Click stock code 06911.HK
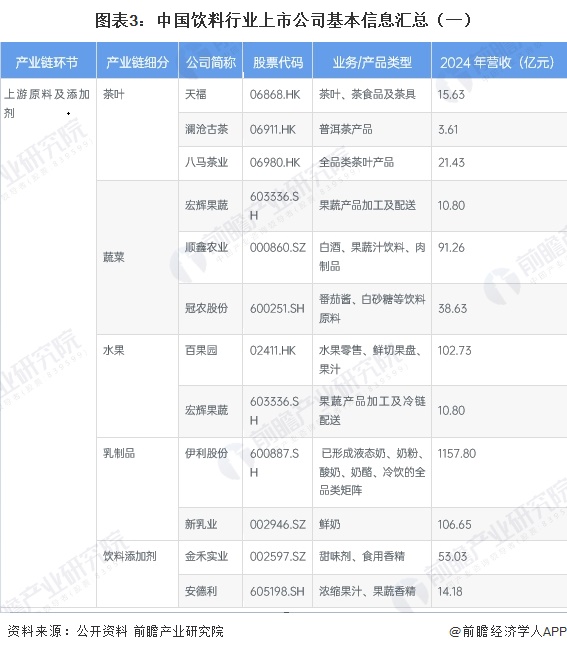The width and height of the screenshot is (567, 652). (273, 129)
